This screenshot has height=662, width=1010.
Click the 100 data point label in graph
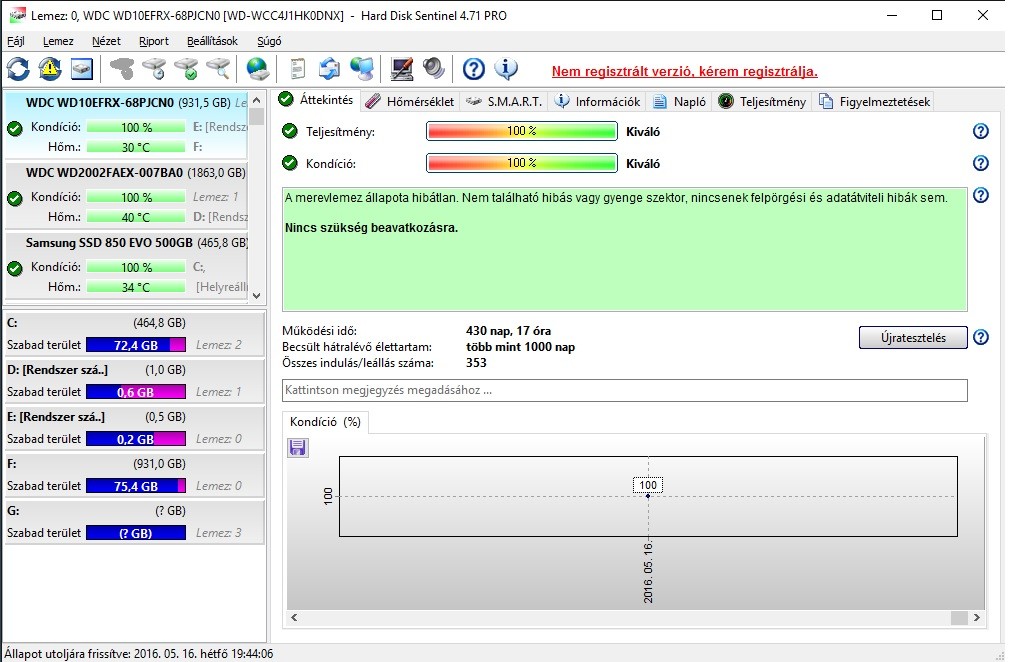click(648, 485)
